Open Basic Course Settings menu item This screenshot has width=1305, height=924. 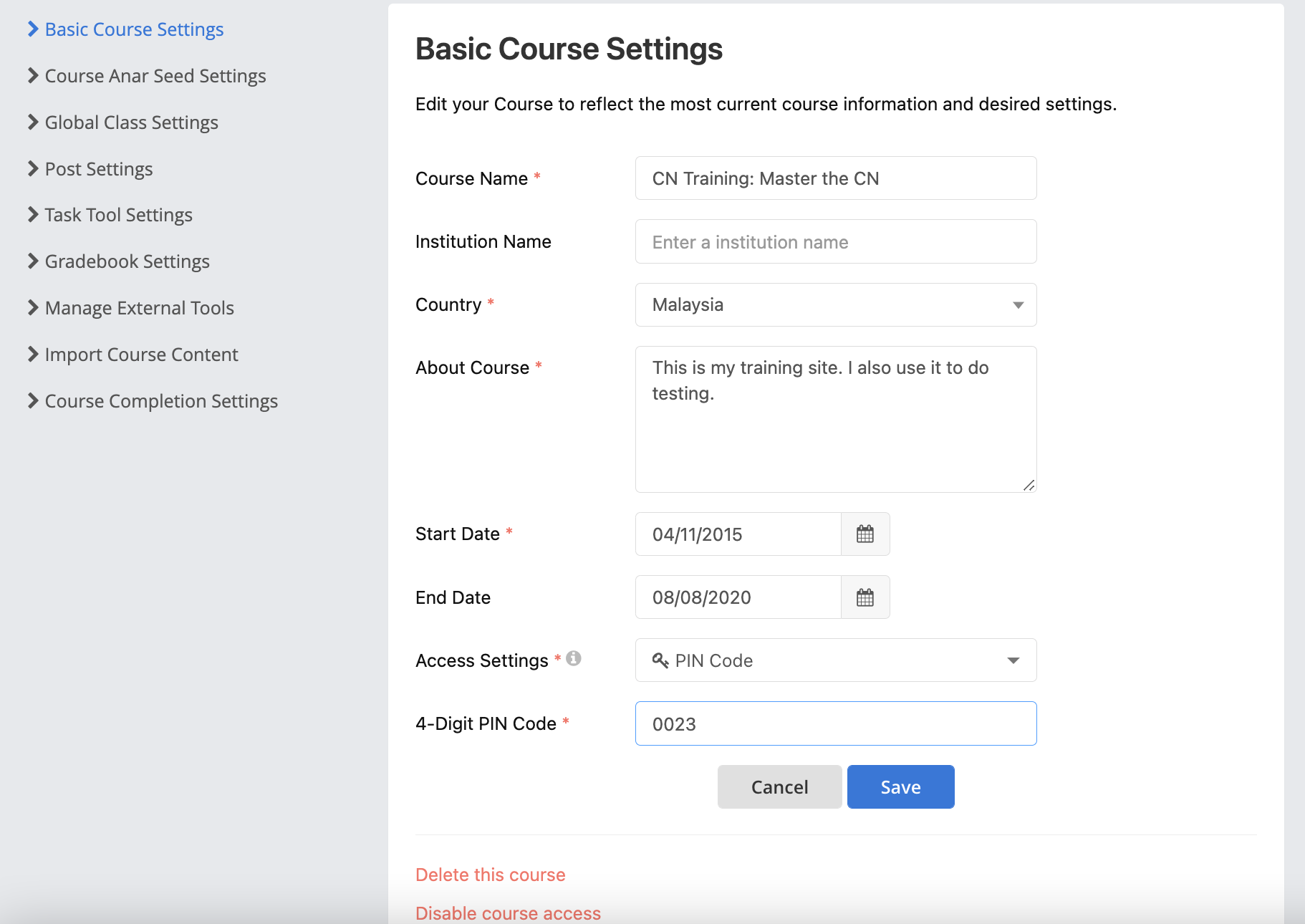(x=134, y=29)
